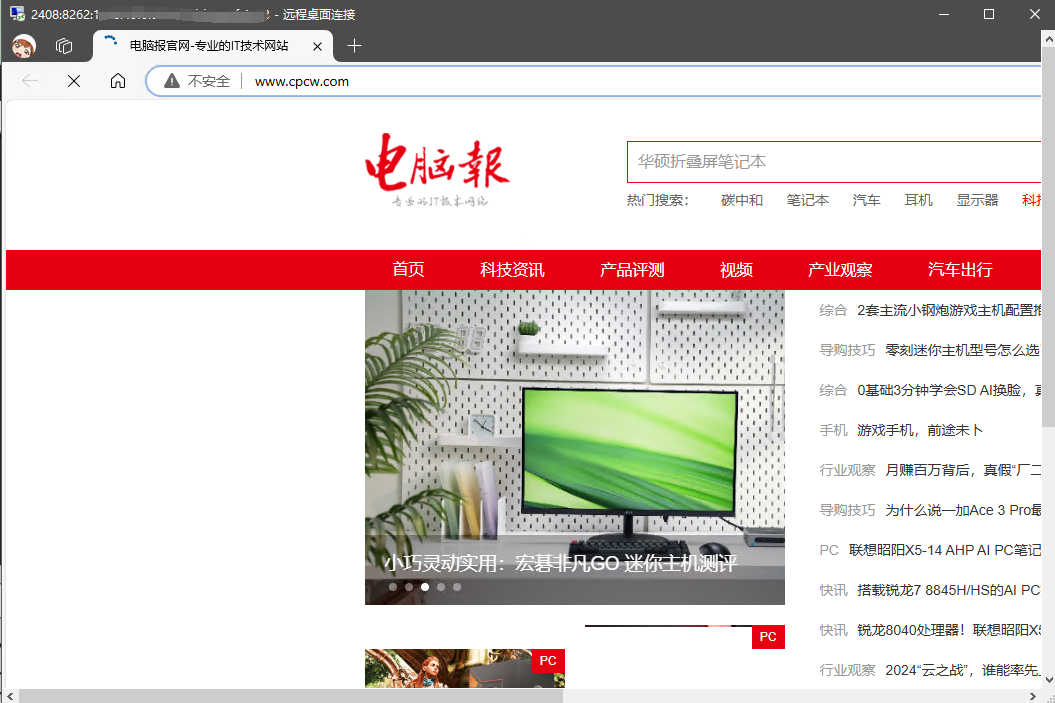Click the 不安全 security warning icon
The height and width of the screenshot is (703, 1055).
tap(172, 81)
